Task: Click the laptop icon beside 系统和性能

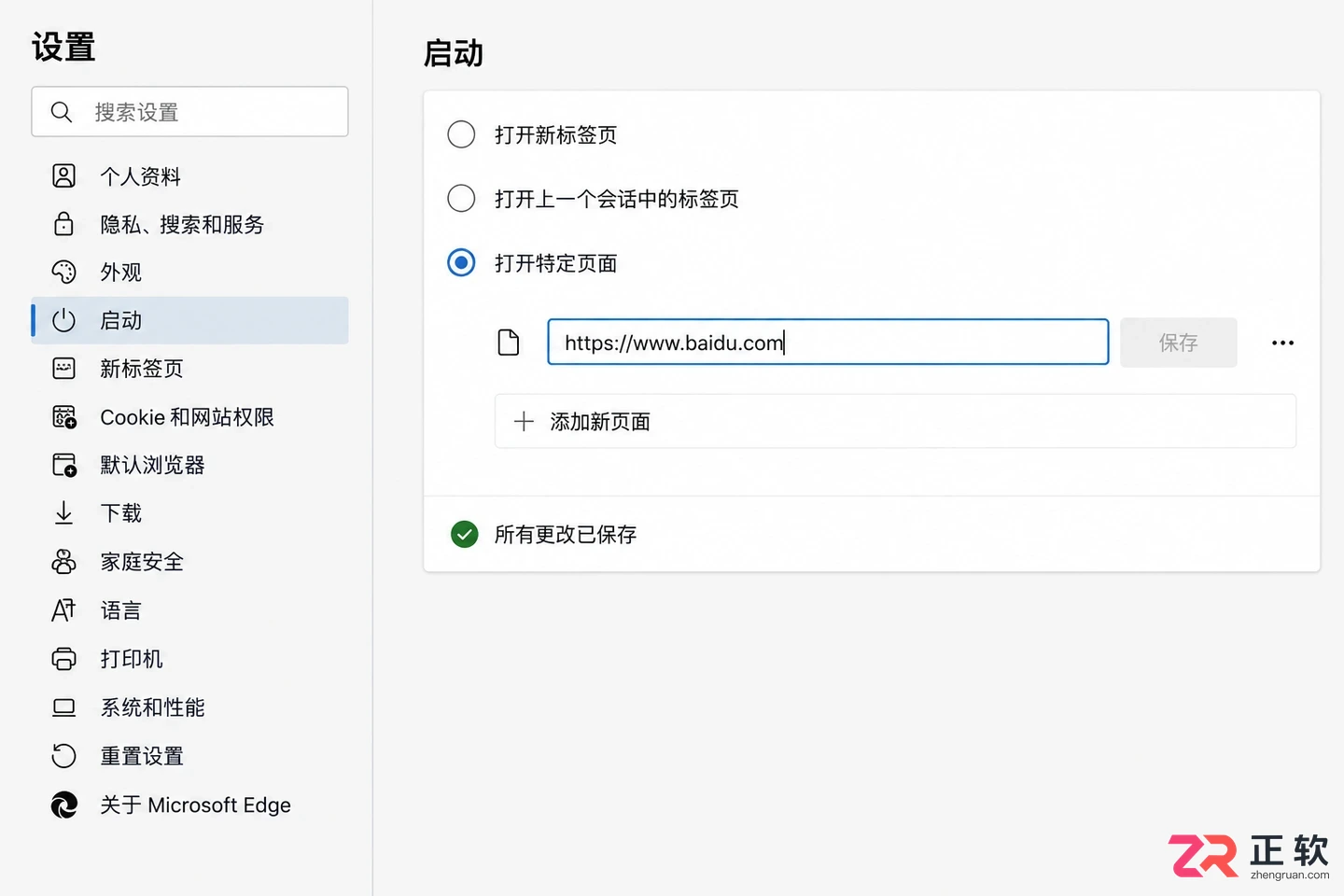Action: (x=63, y=707)
